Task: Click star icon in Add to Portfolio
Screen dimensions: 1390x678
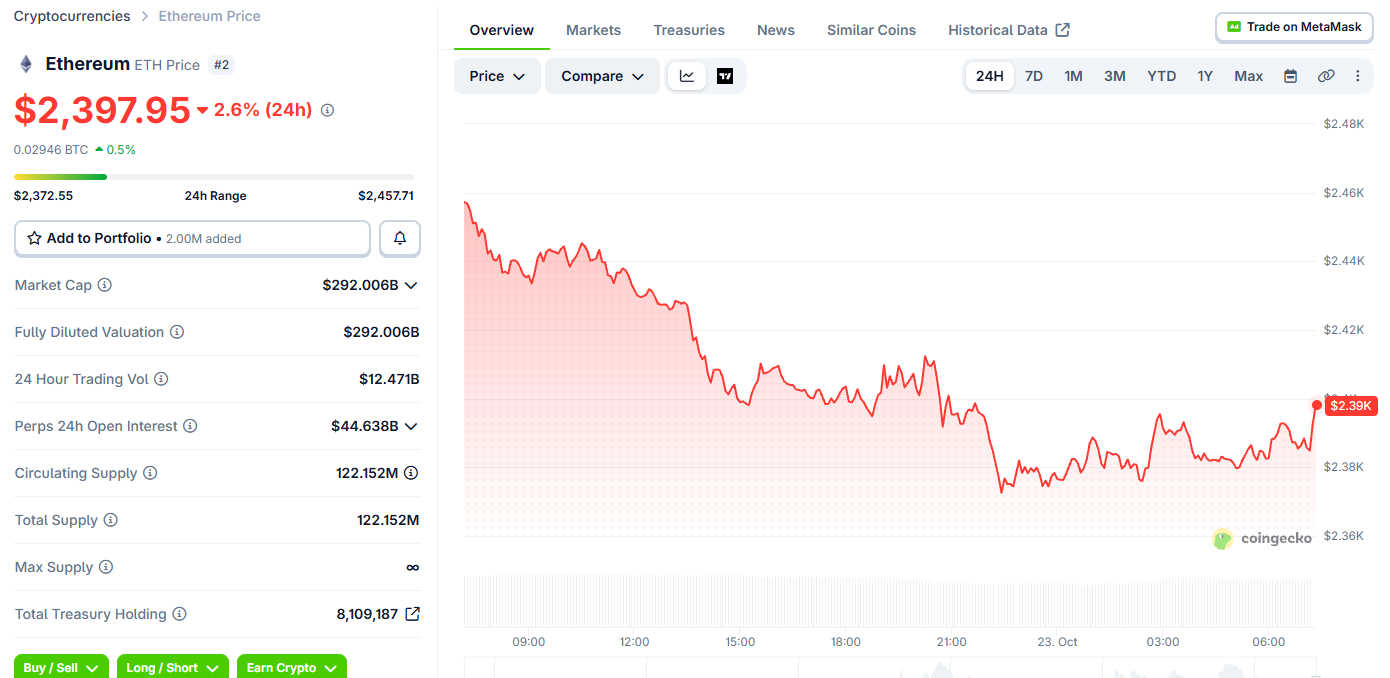Action: coord(34,238)
